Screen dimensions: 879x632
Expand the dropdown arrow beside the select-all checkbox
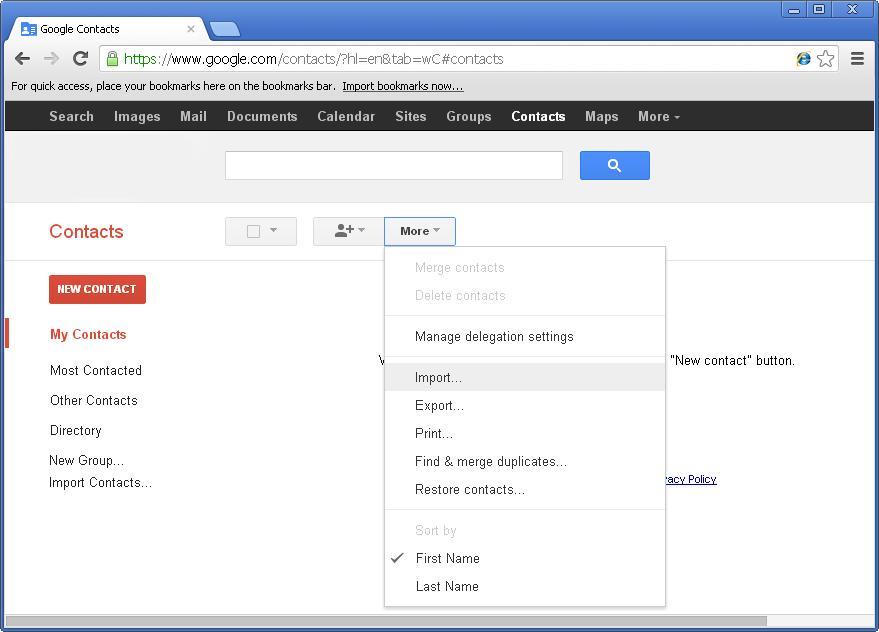pyautogui.click(x=275, y=230)
